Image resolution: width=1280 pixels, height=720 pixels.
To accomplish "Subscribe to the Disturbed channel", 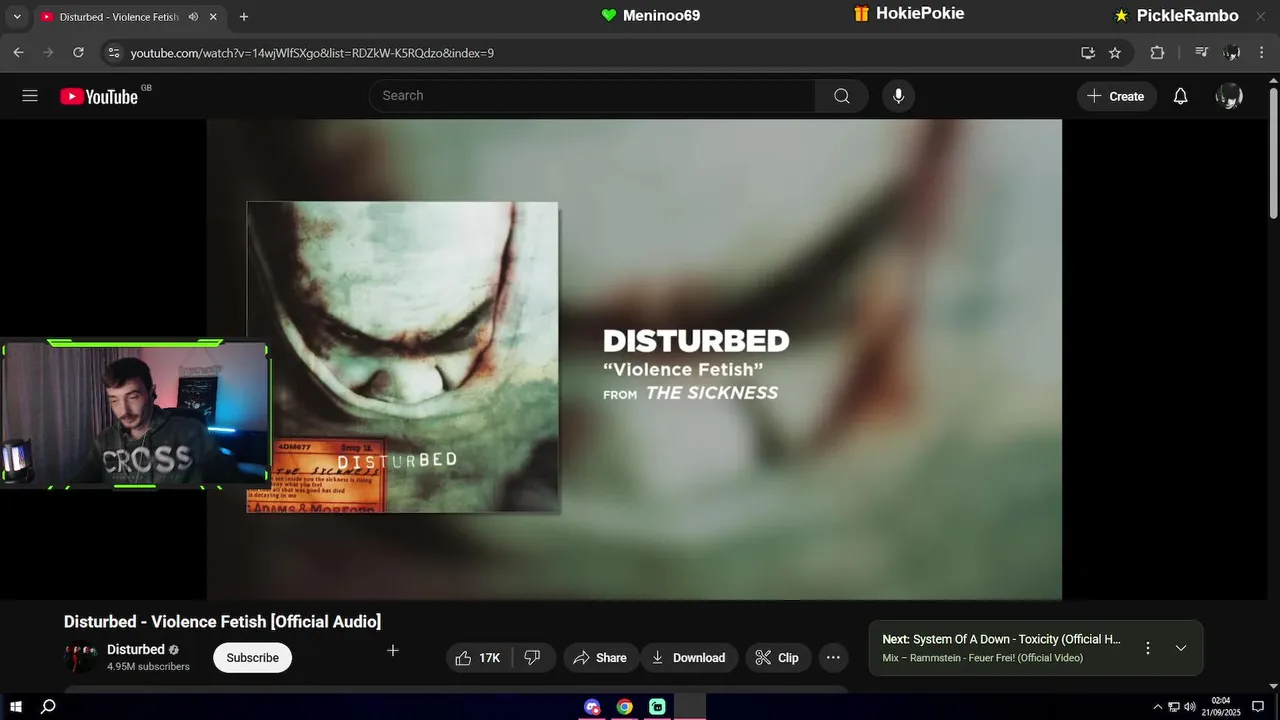I will [252, 657].
